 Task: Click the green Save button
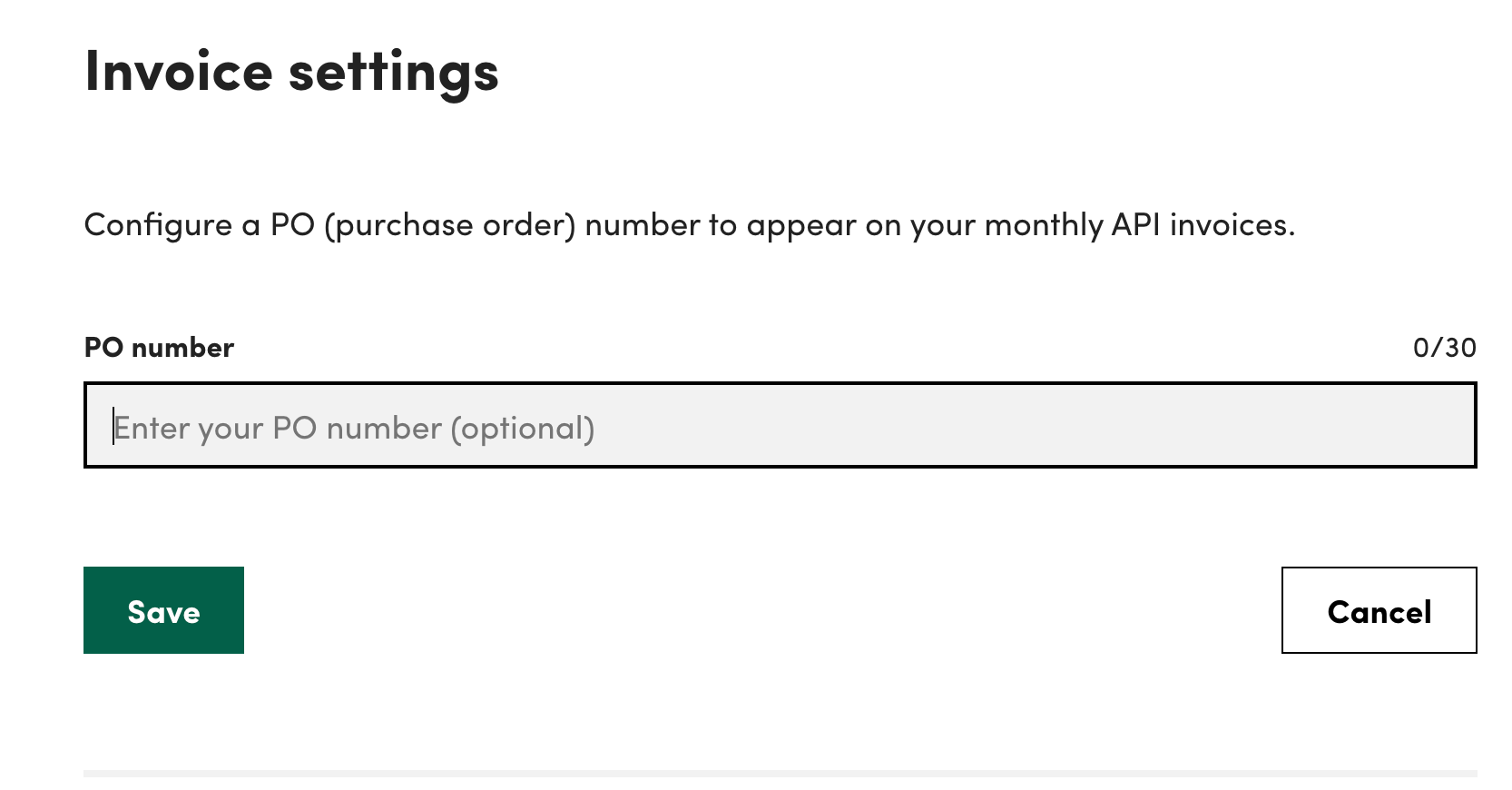163,610
